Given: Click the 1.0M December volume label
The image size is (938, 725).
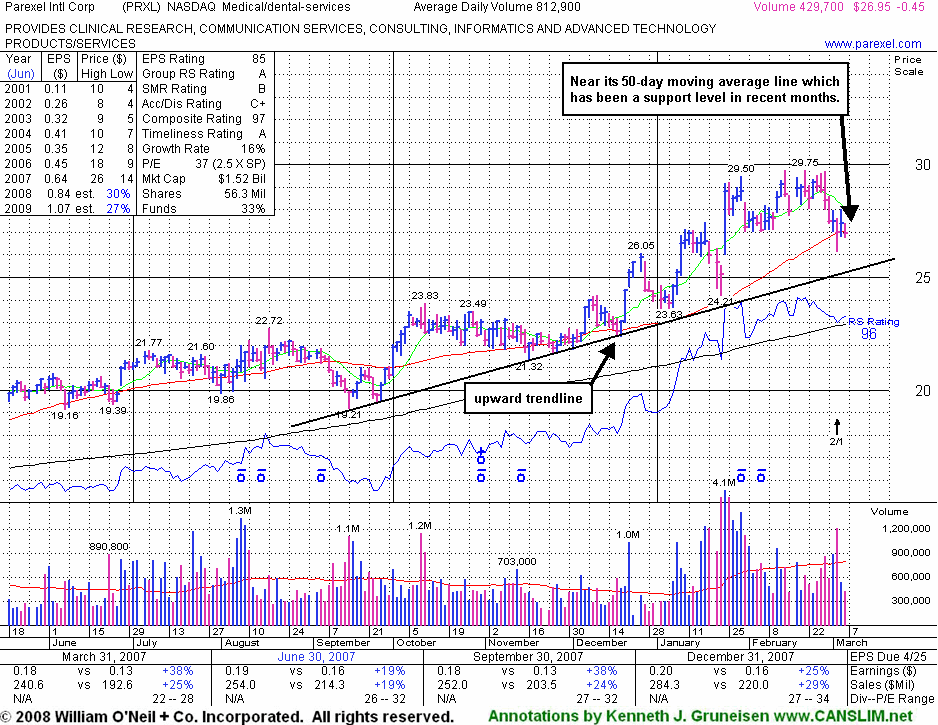Looking at the screenshot, I should pos(628,534).
